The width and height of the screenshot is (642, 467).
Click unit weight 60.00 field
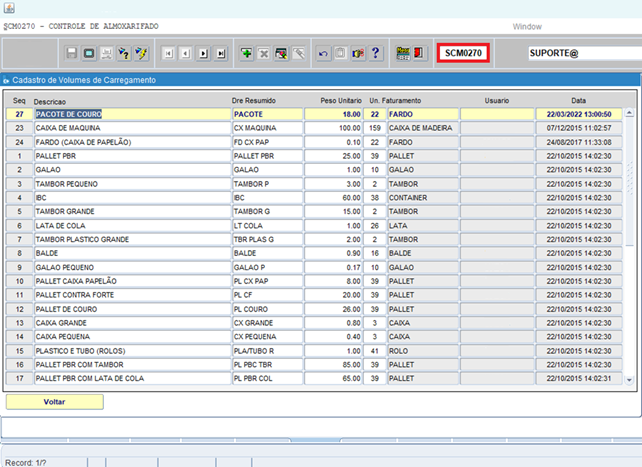click(x=333, y=198)
